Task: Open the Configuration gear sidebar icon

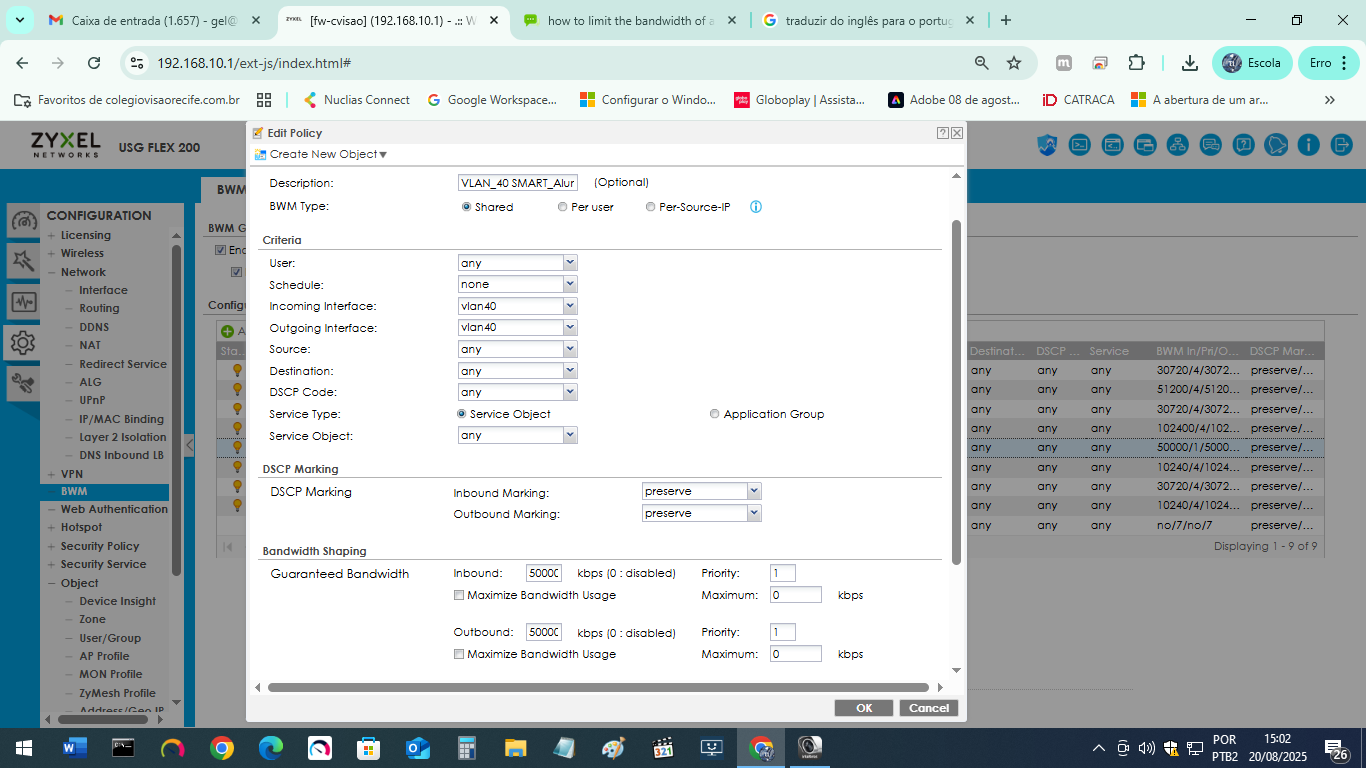Action: (x=23, y=343)
